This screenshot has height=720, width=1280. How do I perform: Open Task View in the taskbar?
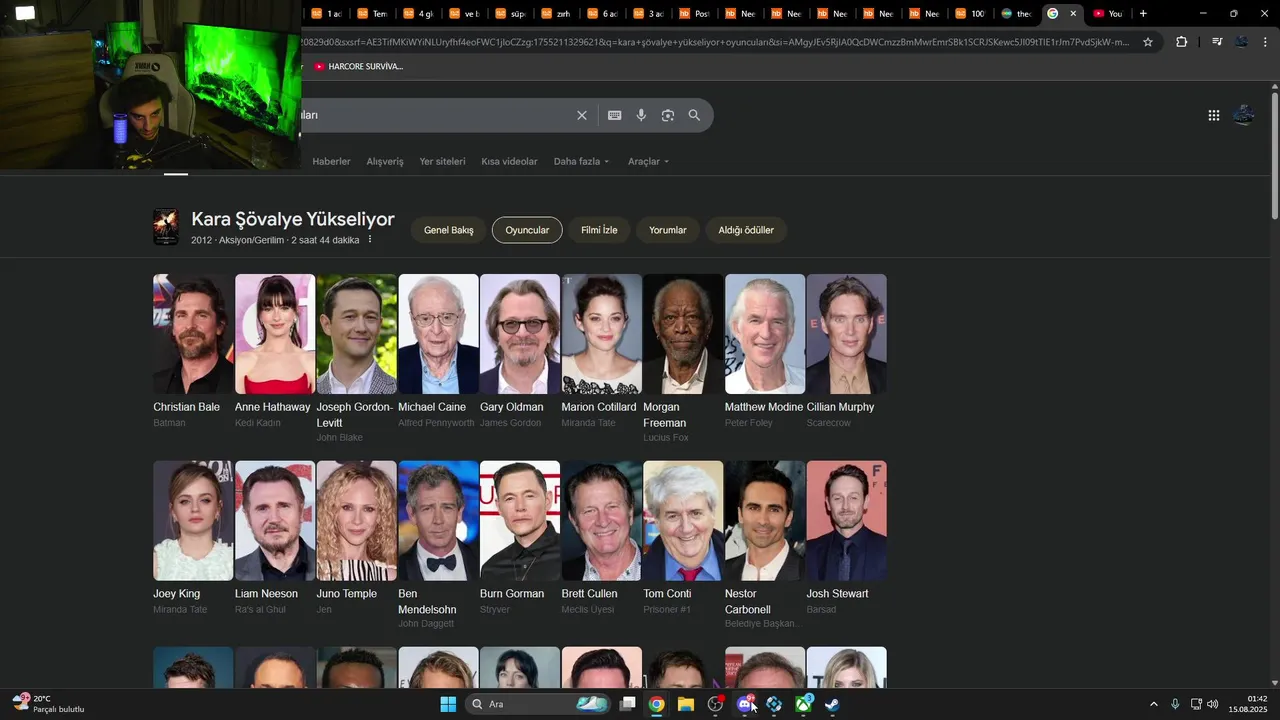click(628, 704)
